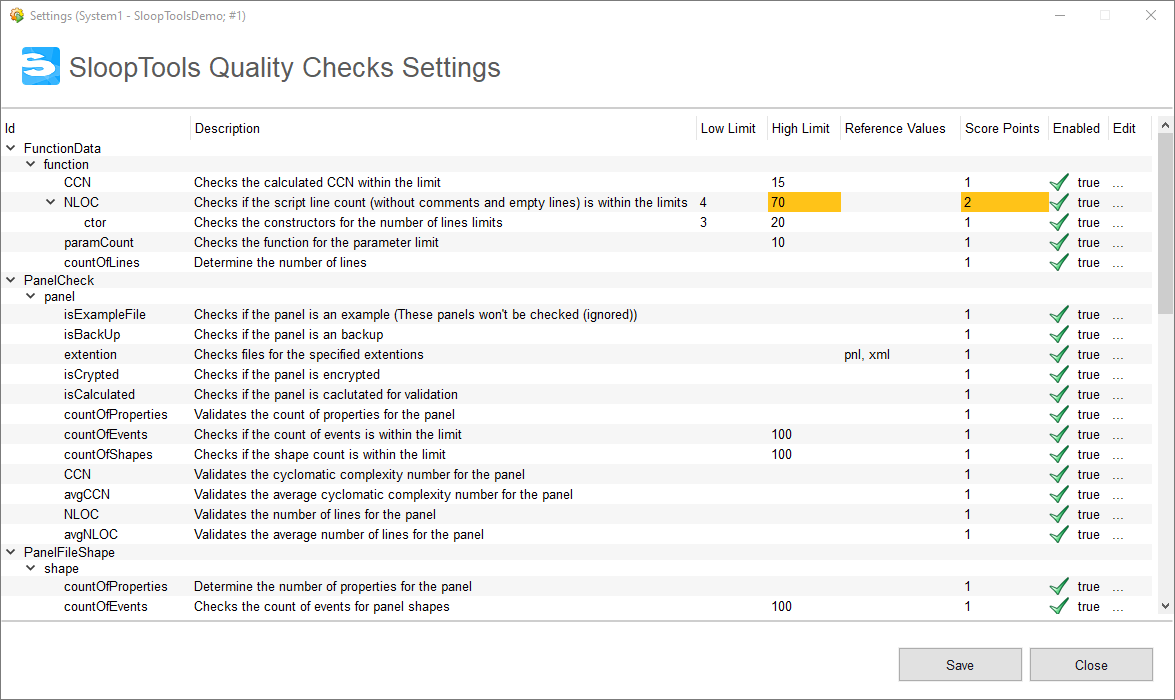This screenshot has height=700, width=1175.
Task: Toggle enabled checkmark for isExampleFile row
Action: click(x=1059, y=315)
